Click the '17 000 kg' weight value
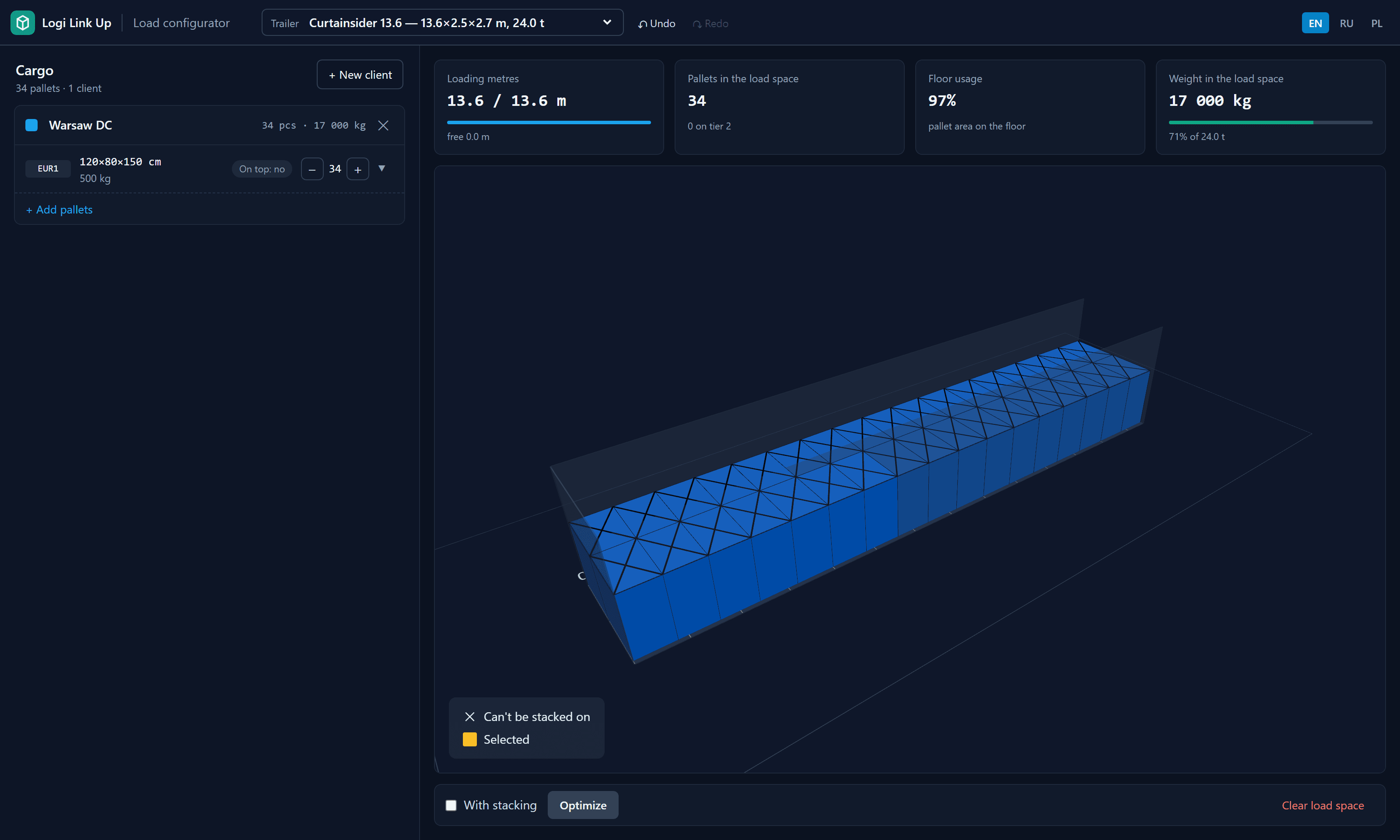Screen dimensions: 1400x840 [x=1210, y=101]
